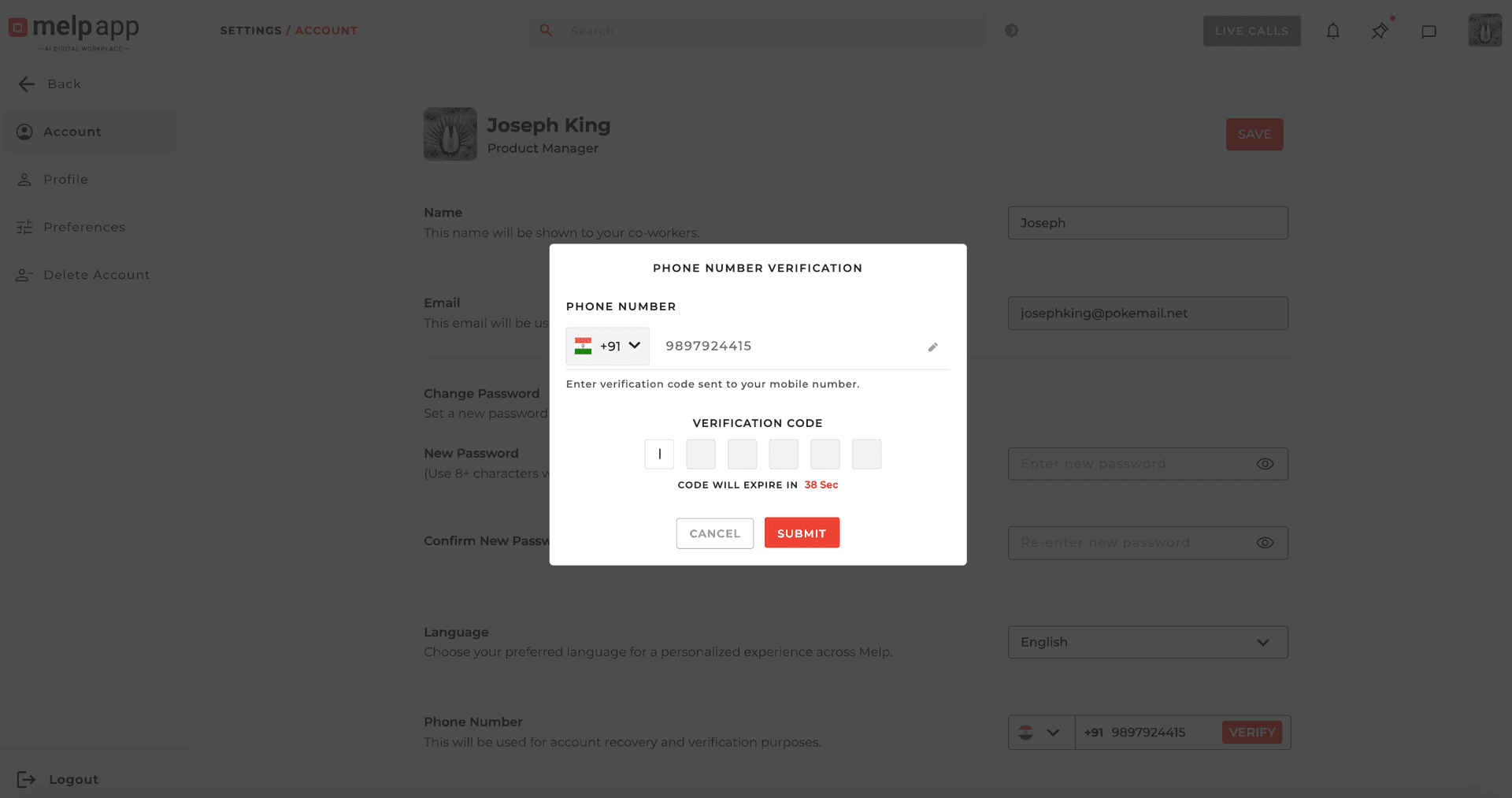Cancel the phone number verification

pyautogui.click(x=714, y=533)
